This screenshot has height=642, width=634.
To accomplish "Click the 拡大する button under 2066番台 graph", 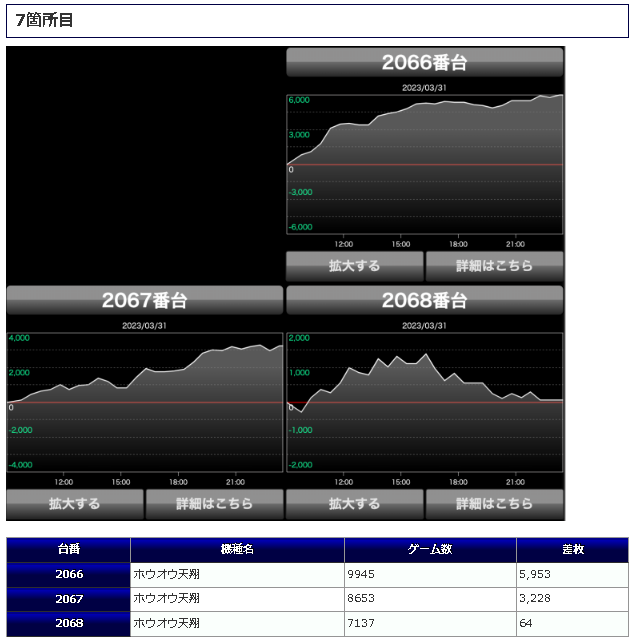I will (x=355, y=266).
